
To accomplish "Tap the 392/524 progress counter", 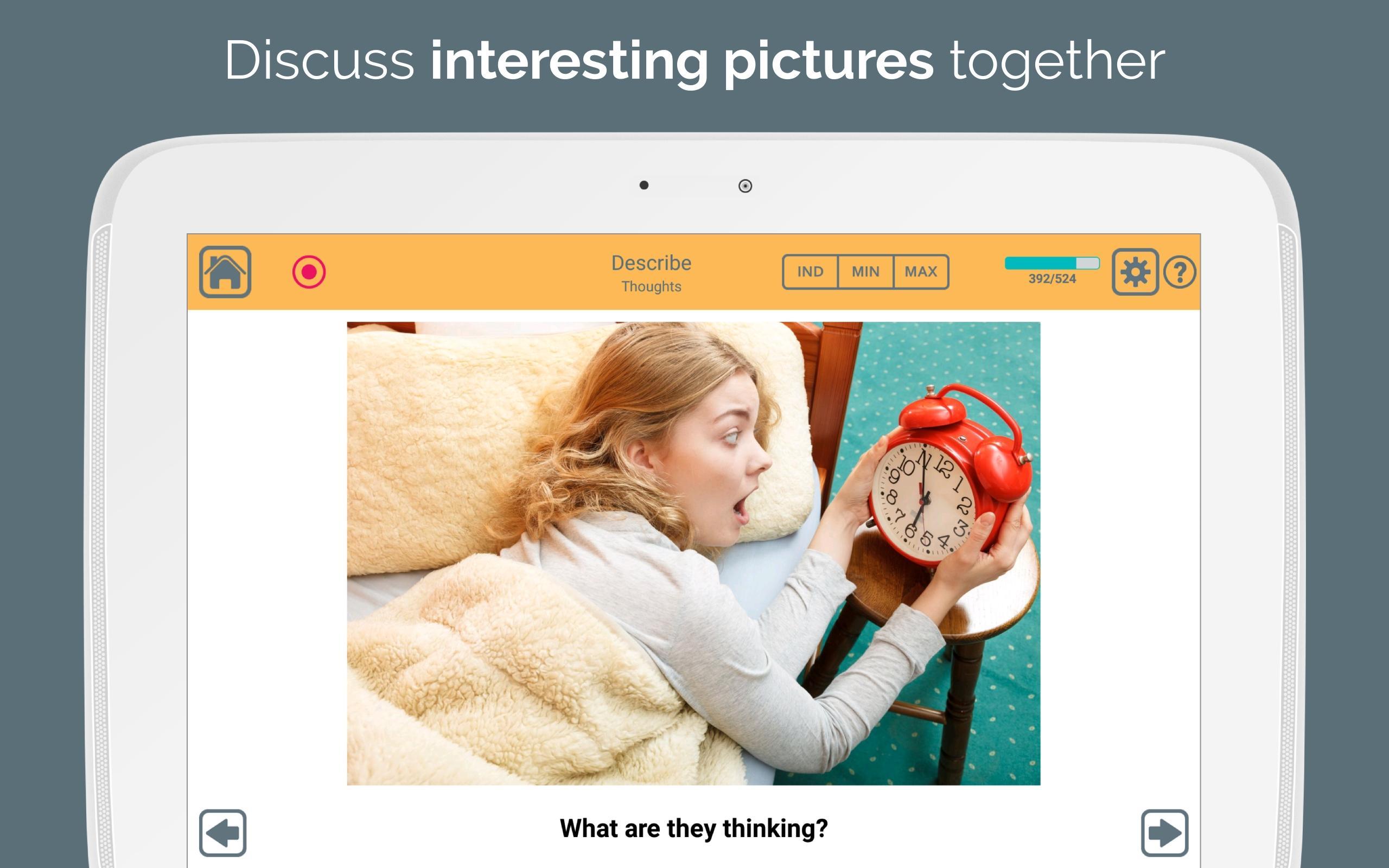I will point(1052,279).
